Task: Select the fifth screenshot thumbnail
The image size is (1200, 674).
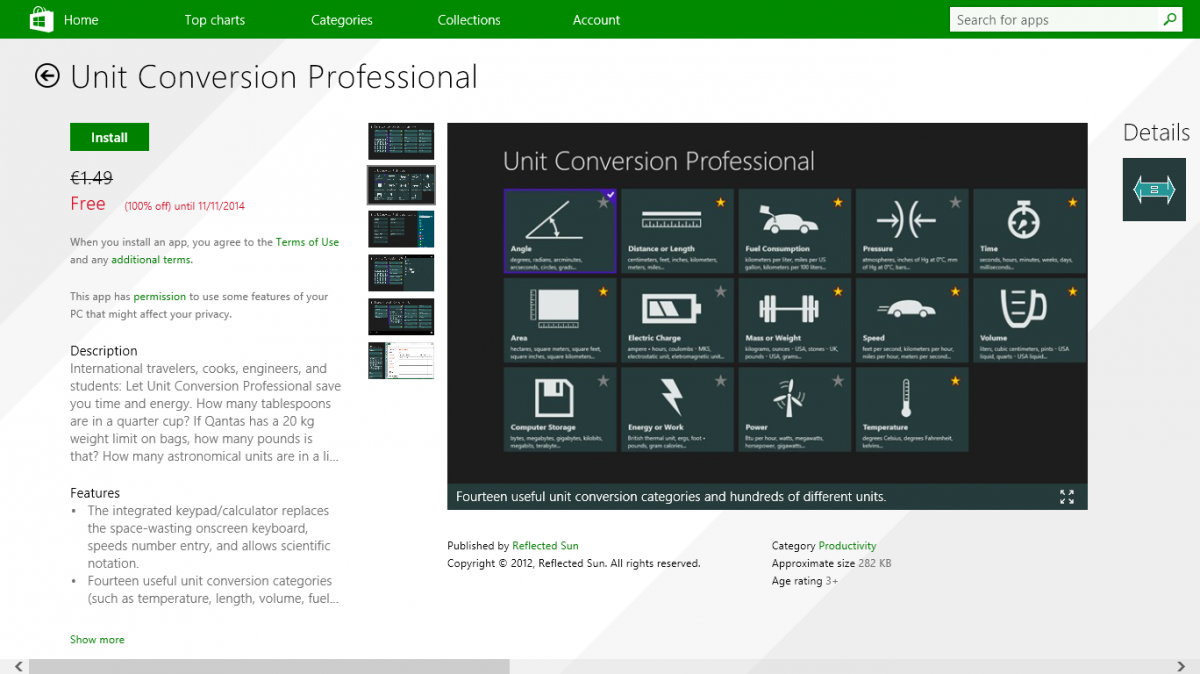Action: pos(401,317)
